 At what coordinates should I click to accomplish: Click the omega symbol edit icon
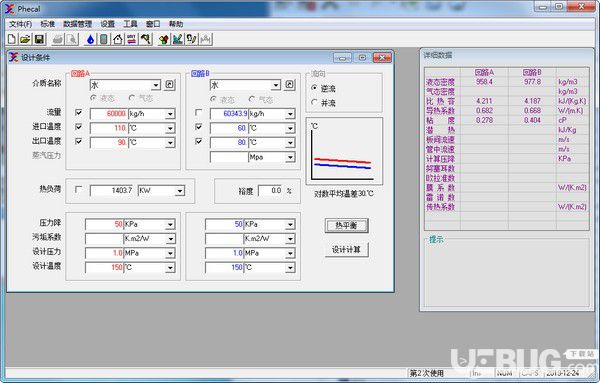coord(191,39)
